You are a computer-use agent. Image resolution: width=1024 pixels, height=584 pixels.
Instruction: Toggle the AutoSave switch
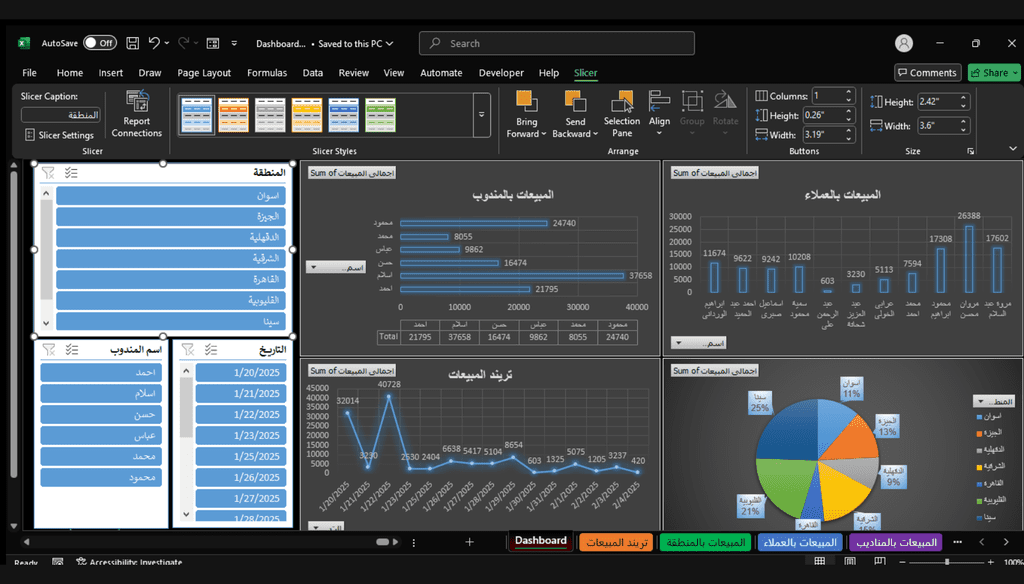pos(100,43)
